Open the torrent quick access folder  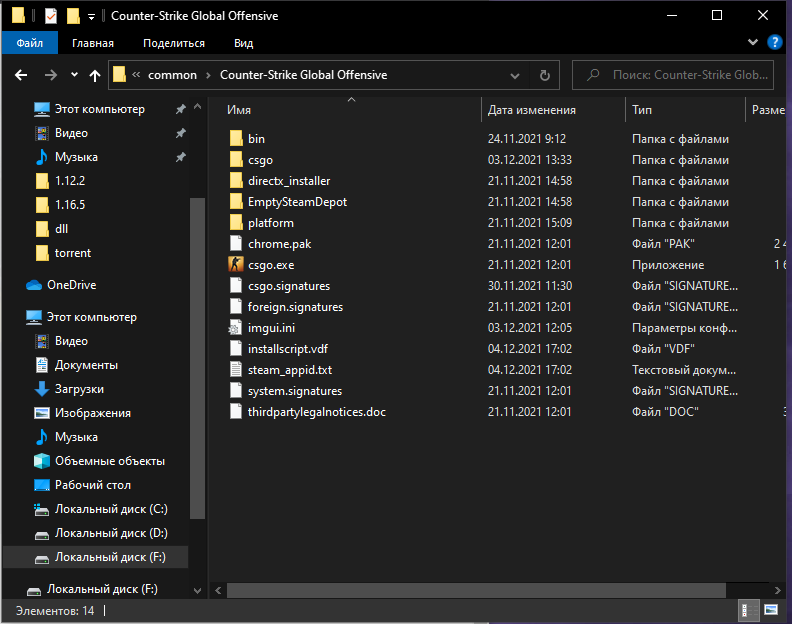click(x=64, y=253)
